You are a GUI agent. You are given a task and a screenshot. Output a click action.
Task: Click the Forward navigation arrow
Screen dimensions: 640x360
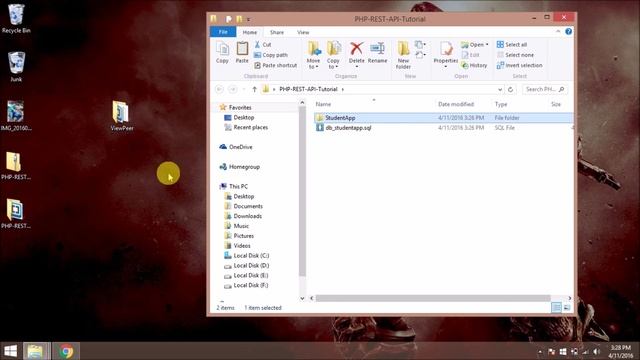click(x=233, y=89)
